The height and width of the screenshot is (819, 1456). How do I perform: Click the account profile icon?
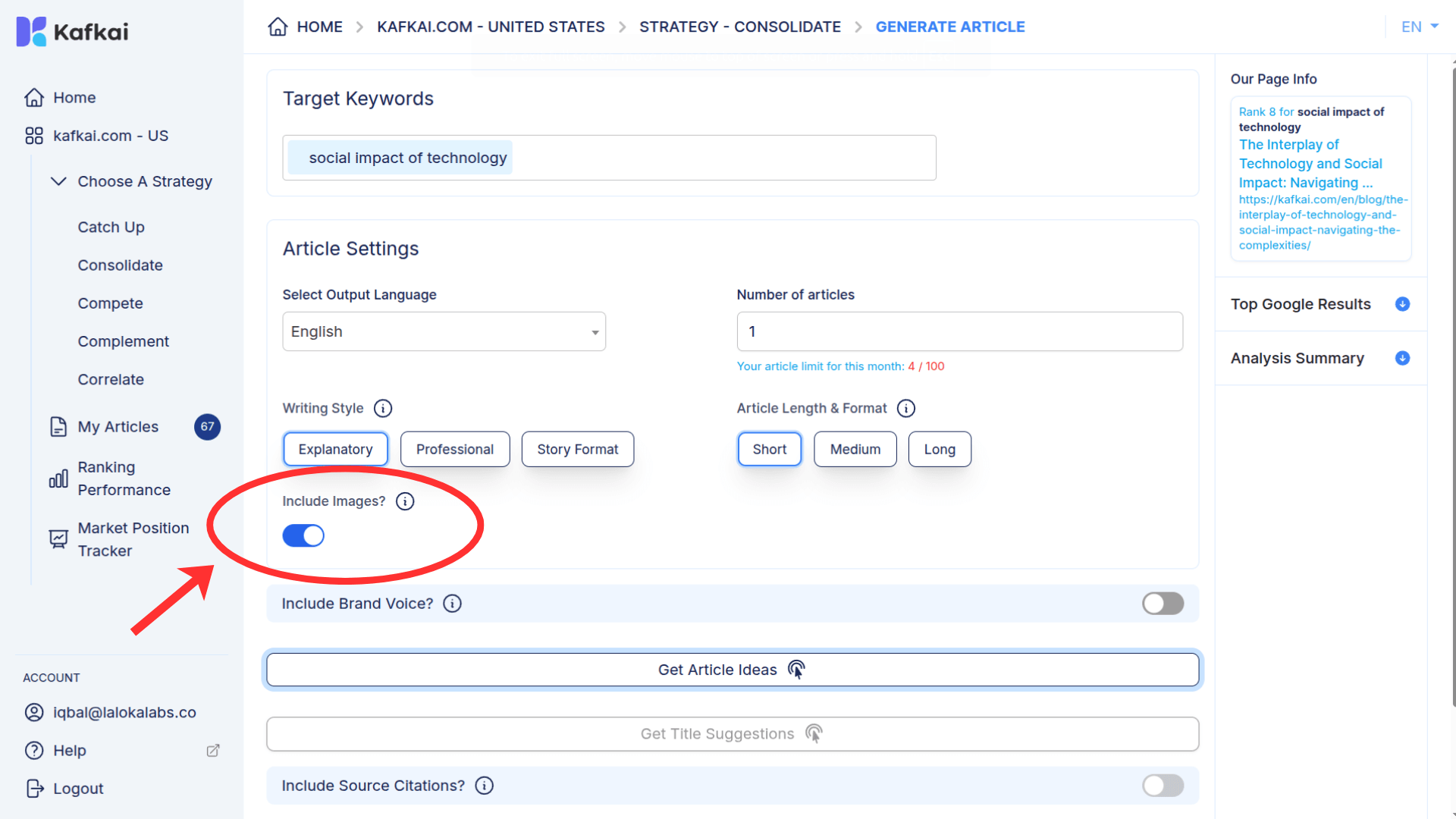pyautogui.click(x=33, y=712)
